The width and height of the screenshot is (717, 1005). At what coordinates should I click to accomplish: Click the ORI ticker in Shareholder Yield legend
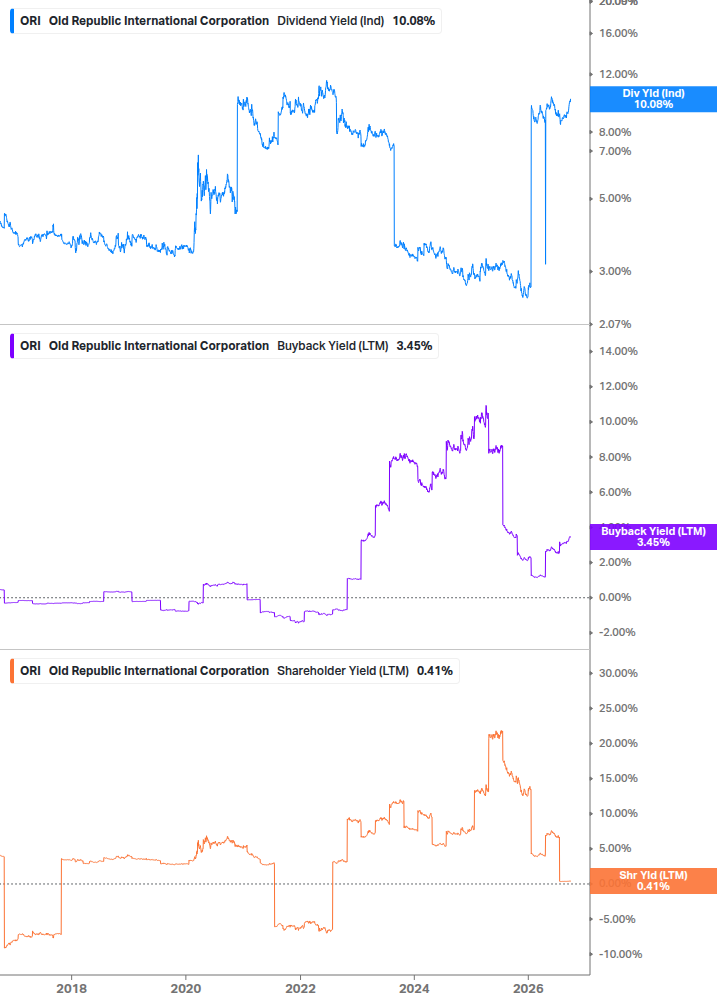[30, 671]
